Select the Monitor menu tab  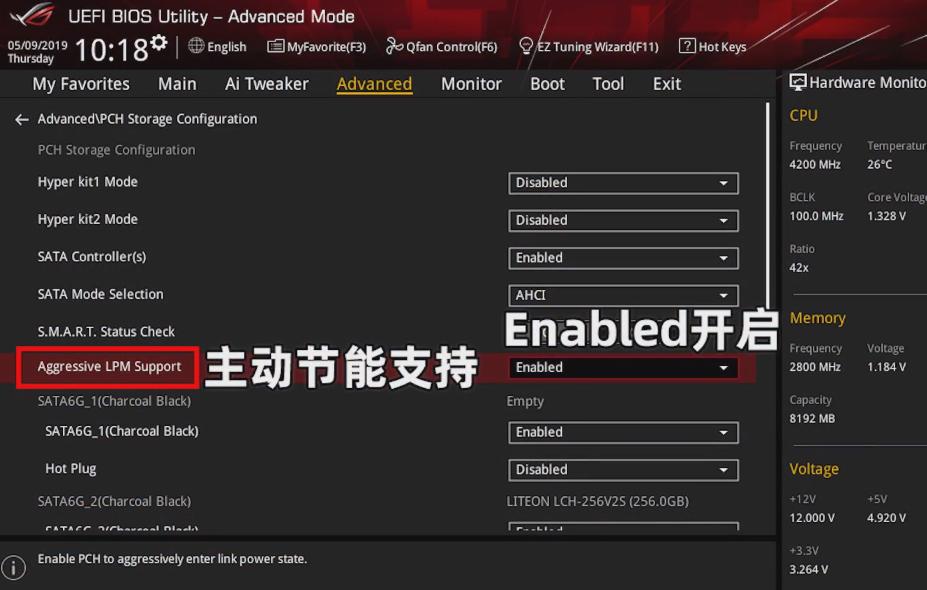tap(470, 84)
